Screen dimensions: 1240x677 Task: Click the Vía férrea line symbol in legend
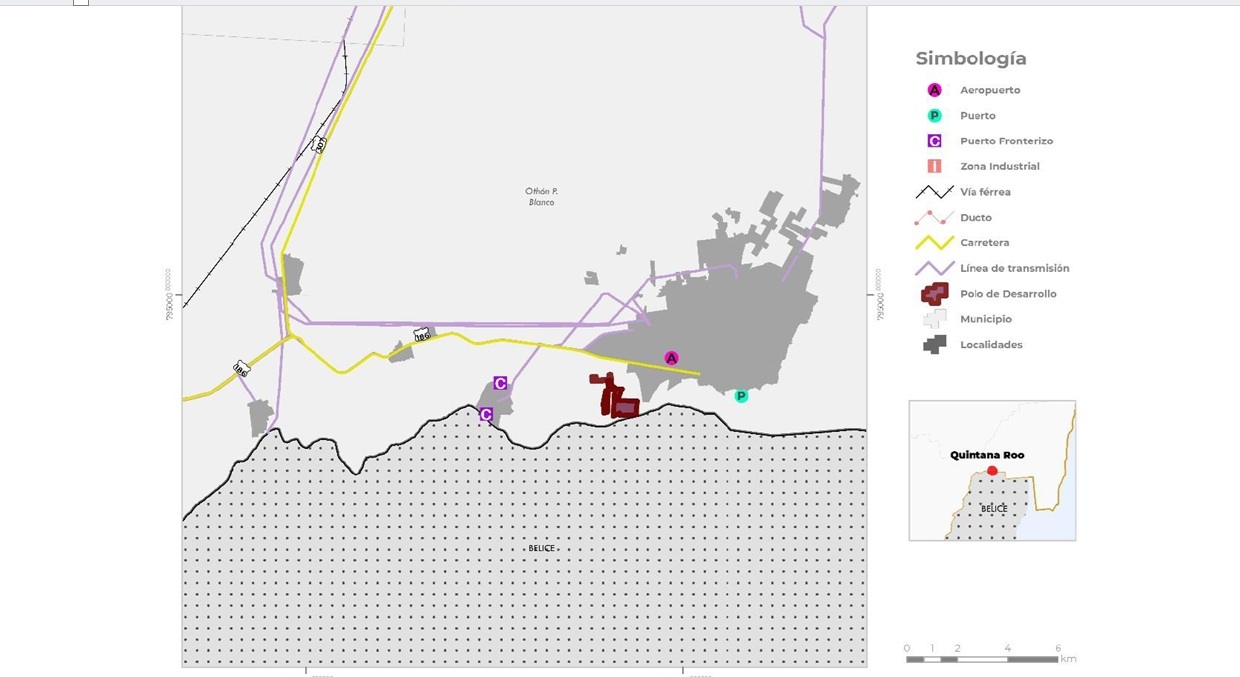tap(934, 192)
